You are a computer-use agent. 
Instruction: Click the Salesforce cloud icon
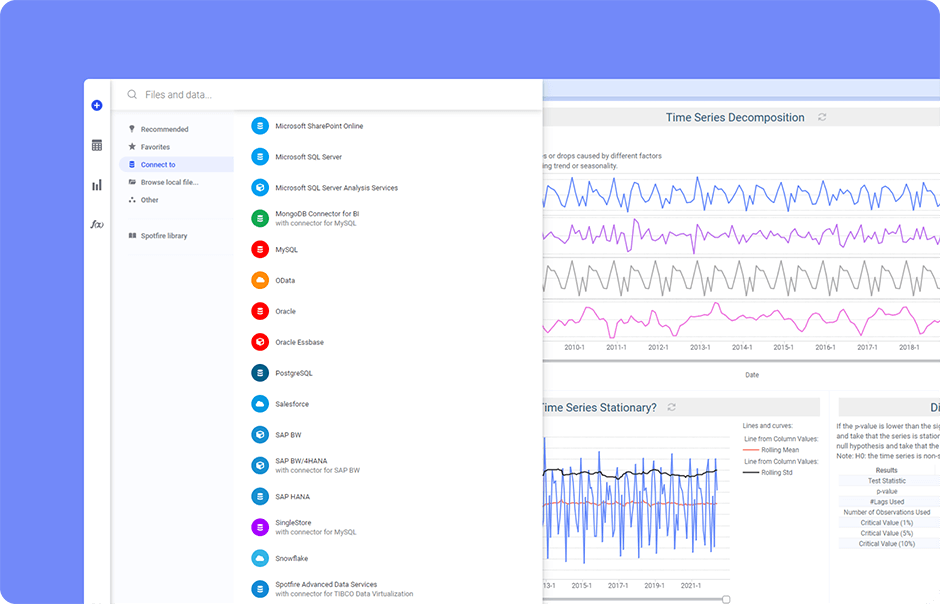click(260, 404)
